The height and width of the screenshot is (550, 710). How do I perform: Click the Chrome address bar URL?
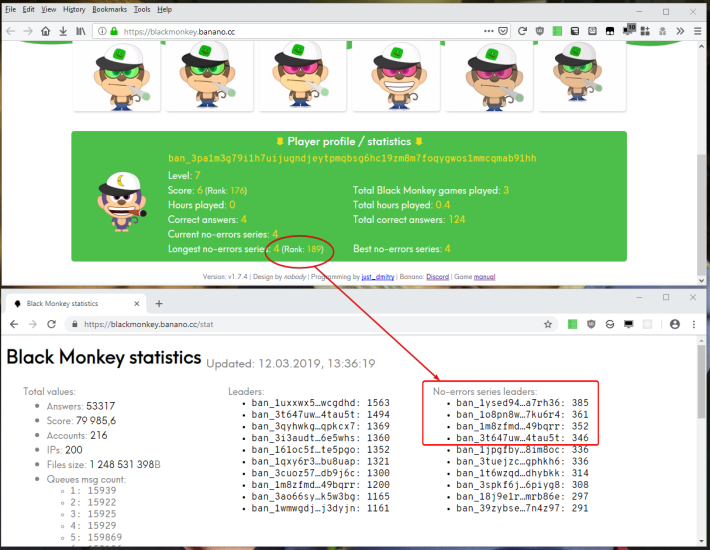149,324
